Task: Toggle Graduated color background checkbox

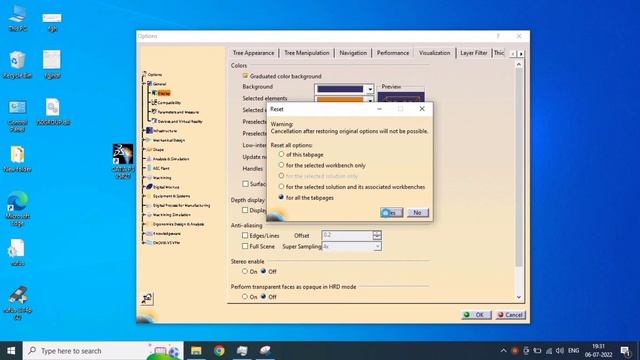Action: pyautogui.click(x=245, y=76)
